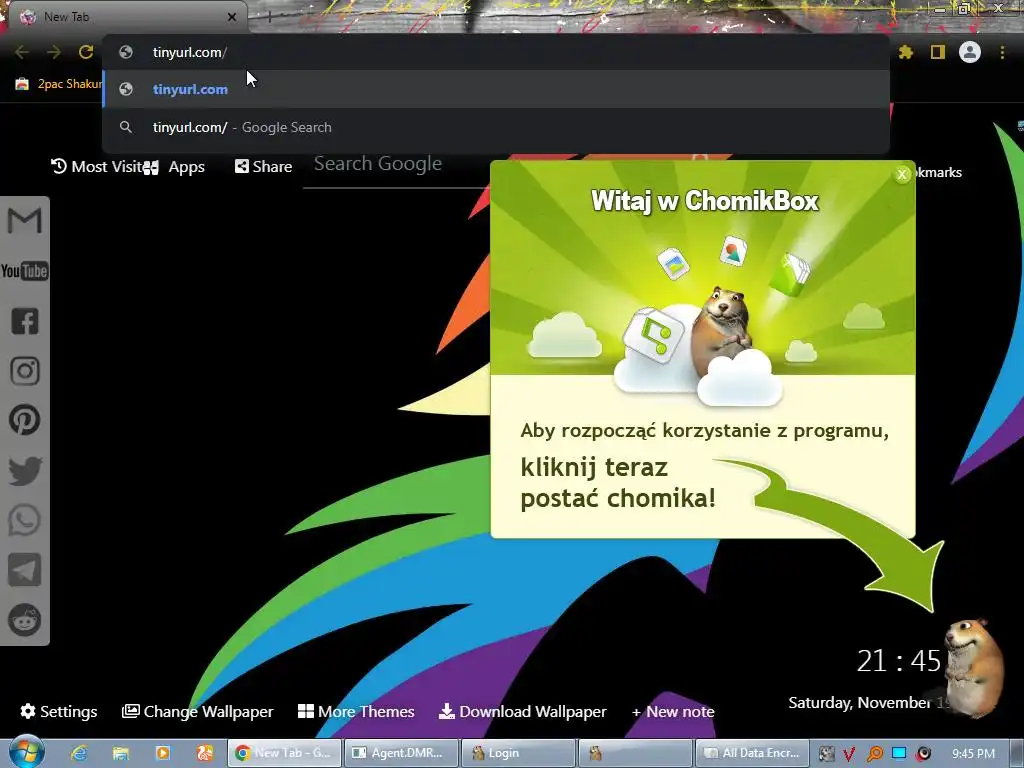Open Chrome three-dot menu
This screenshot has height=768, width=1024.
(x=1002, y=52)
